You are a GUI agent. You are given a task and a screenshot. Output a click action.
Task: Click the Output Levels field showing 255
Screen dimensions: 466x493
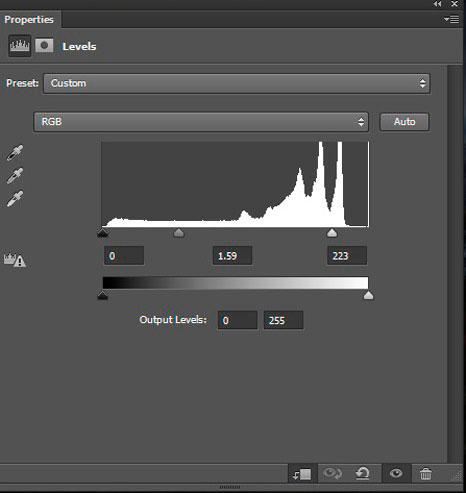coord(283,320)
